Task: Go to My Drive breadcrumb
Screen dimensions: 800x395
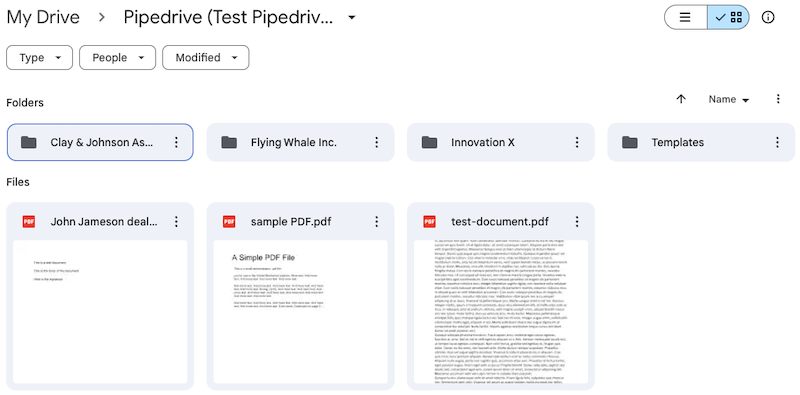Action: (43, 17)
